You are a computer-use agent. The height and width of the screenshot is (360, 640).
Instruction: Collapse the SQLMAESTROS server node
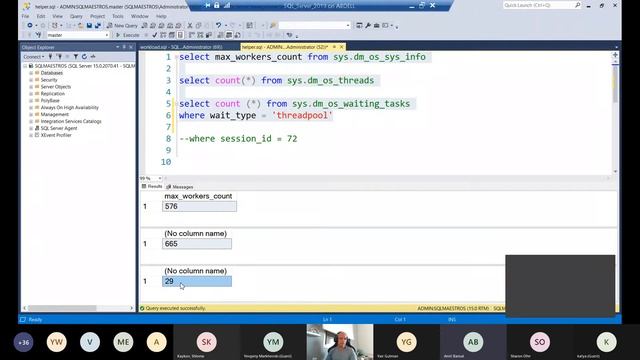point(25,66)
